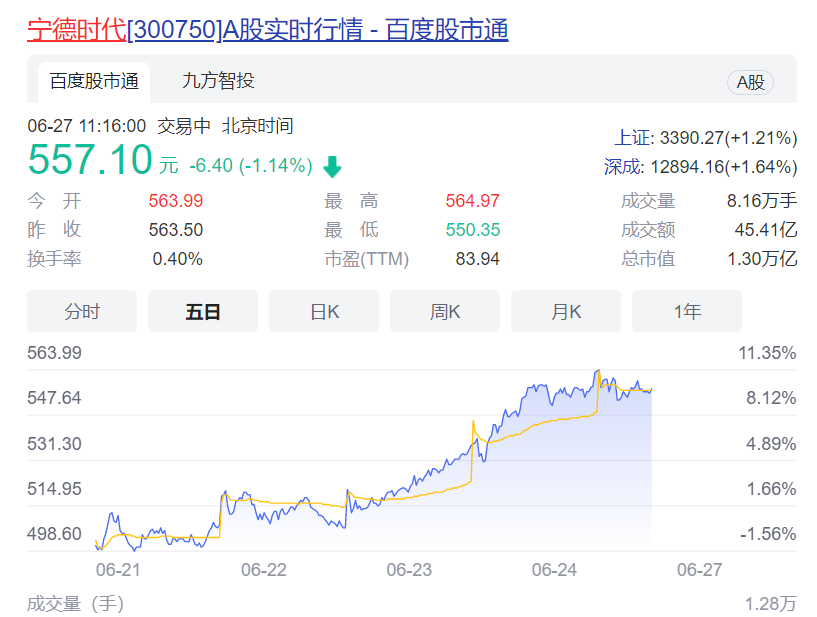Screen dimensions: 817x617
Task: Click the current price 557.10
Action: (x=90, y=159)
